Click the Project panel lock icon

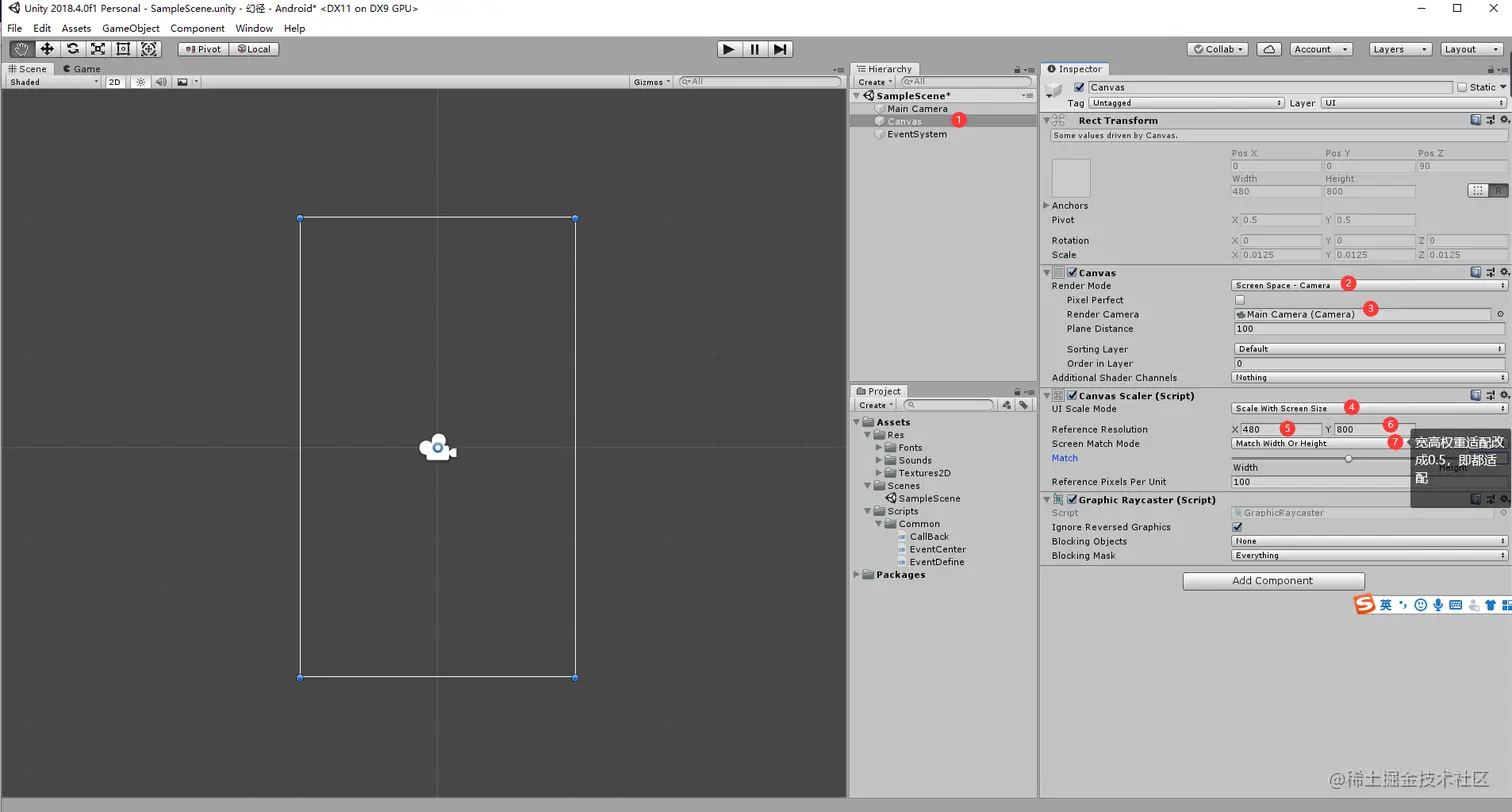pos(1018,392)
